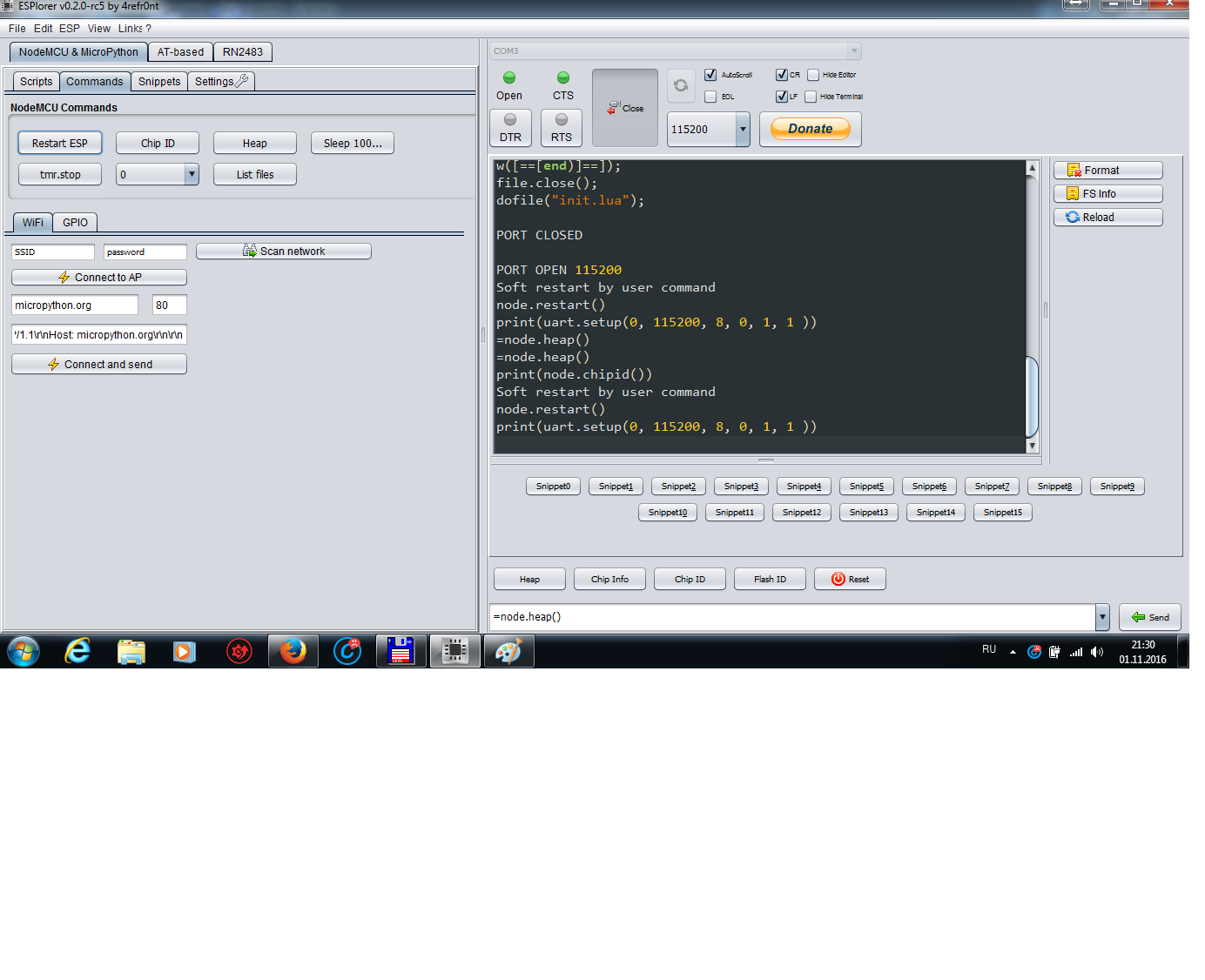Select the WiFi sub-tab
Screen dimensions: 1205x980
tap(33, 223)
